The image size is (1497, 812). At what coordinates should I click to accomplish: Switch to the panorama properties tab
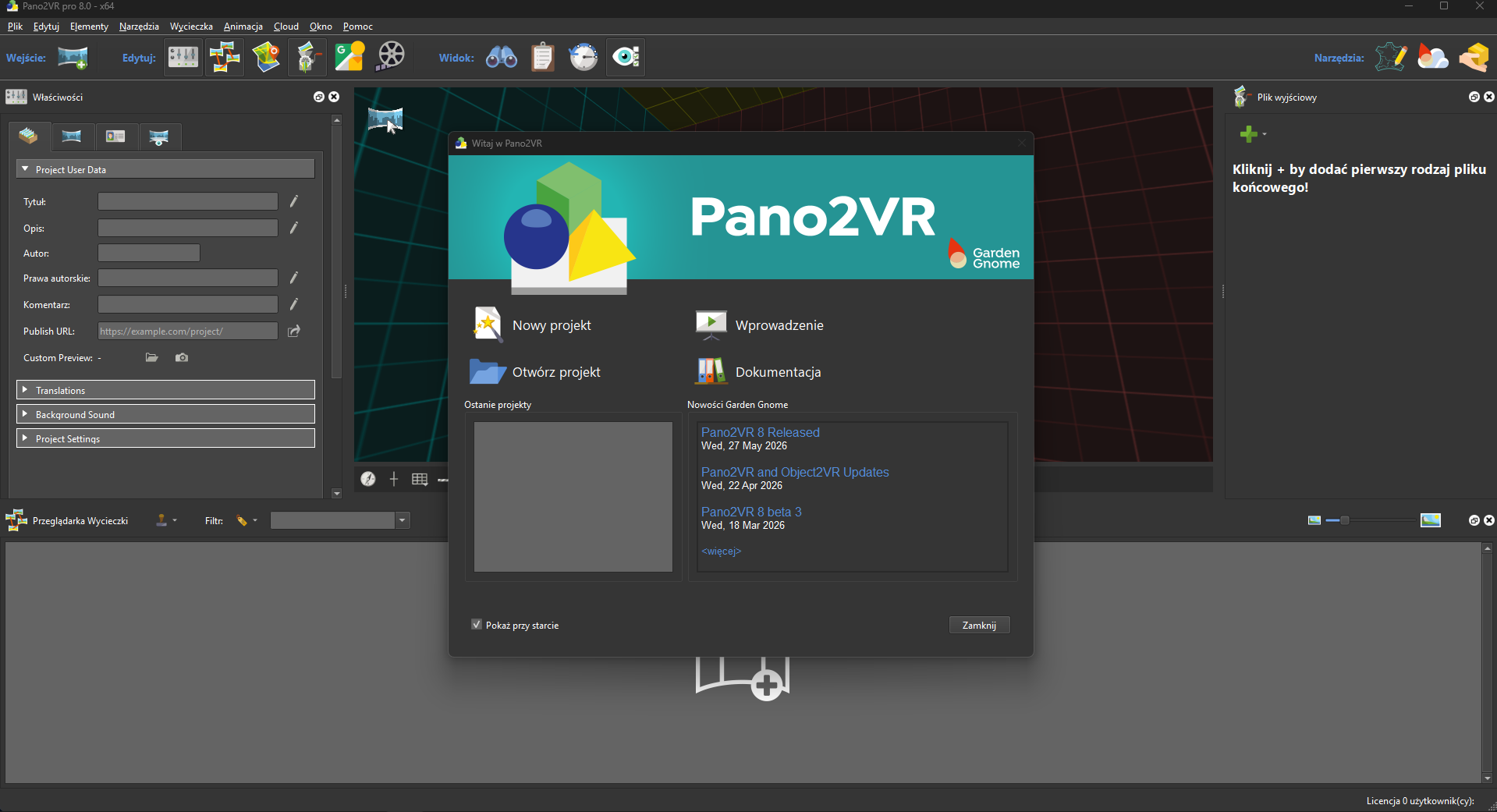point(72,137)
